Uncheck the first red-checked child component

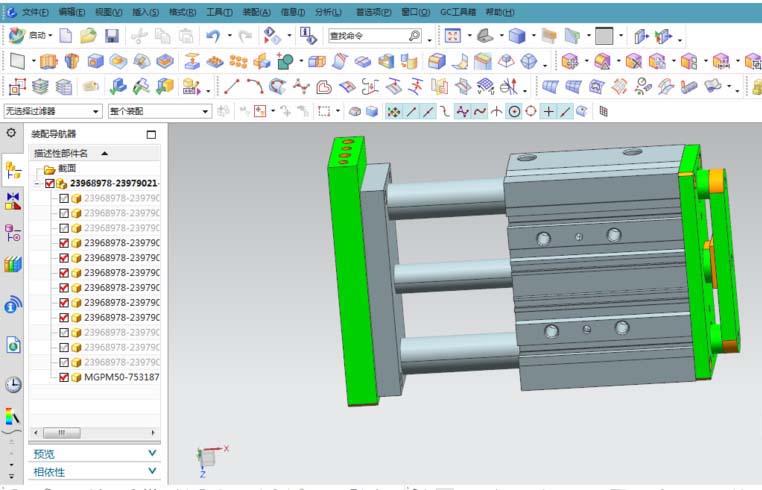point(64,243)
